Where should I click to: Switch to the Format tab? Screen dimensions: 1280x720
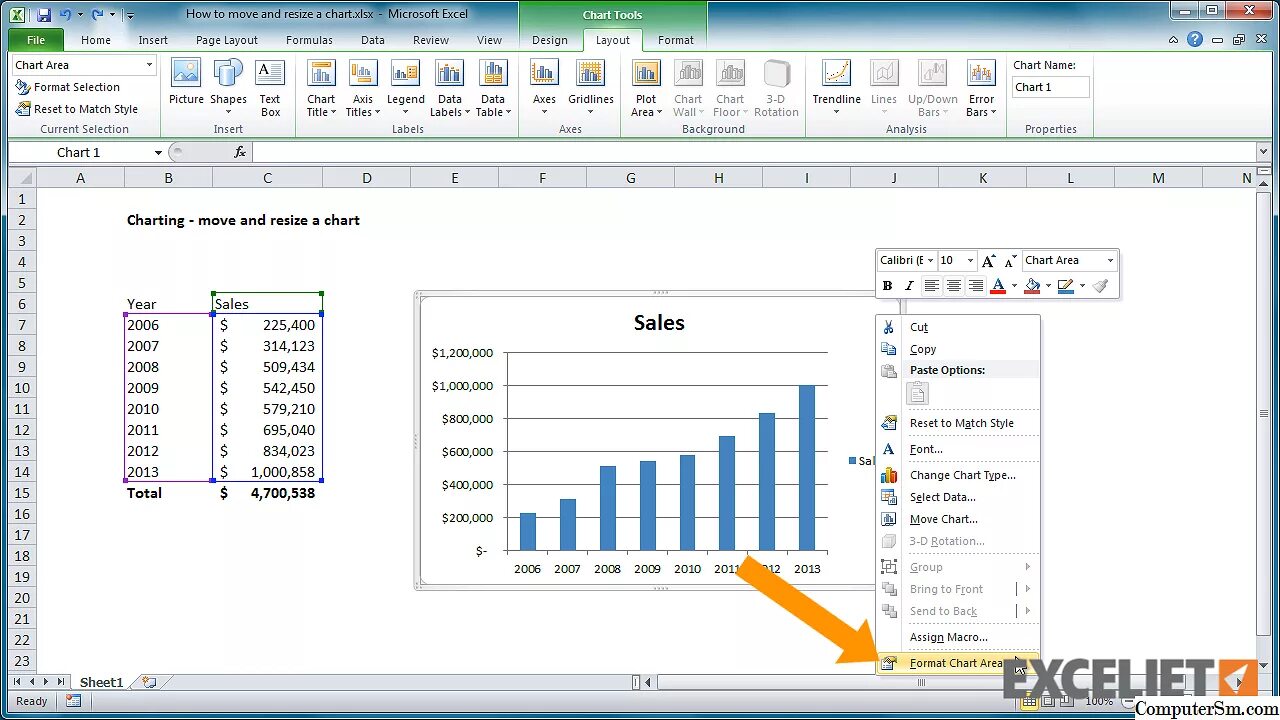point(676,40)
